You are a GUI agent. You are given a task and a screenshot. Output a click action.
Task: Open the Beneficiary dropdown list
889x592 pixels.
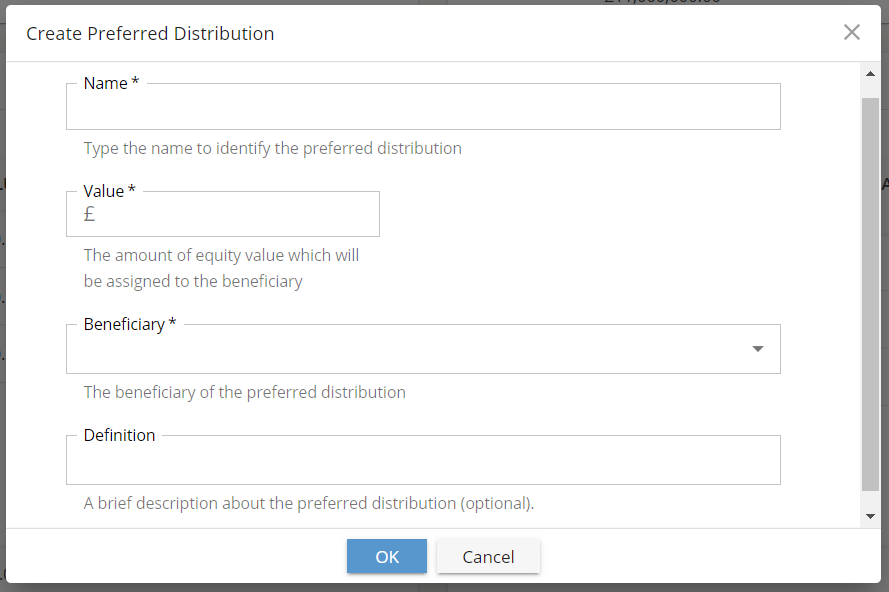(423, 349)
